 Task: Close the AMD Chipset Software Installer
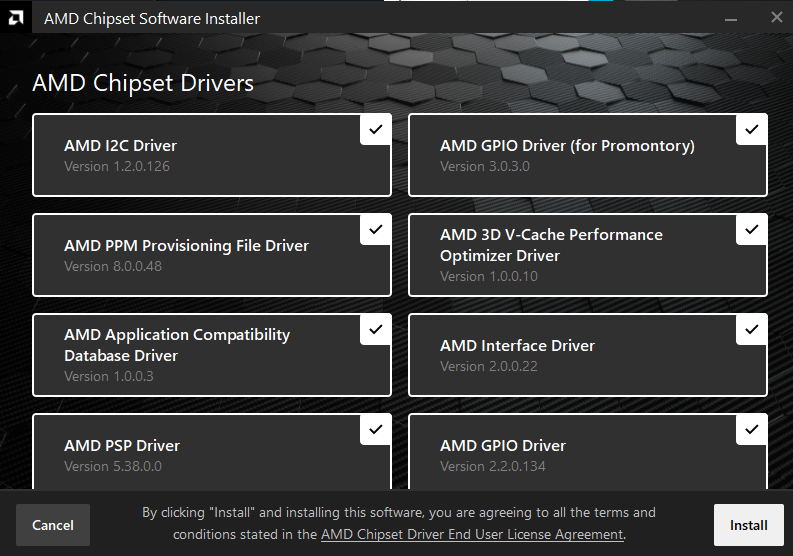(x=777, y=18)
